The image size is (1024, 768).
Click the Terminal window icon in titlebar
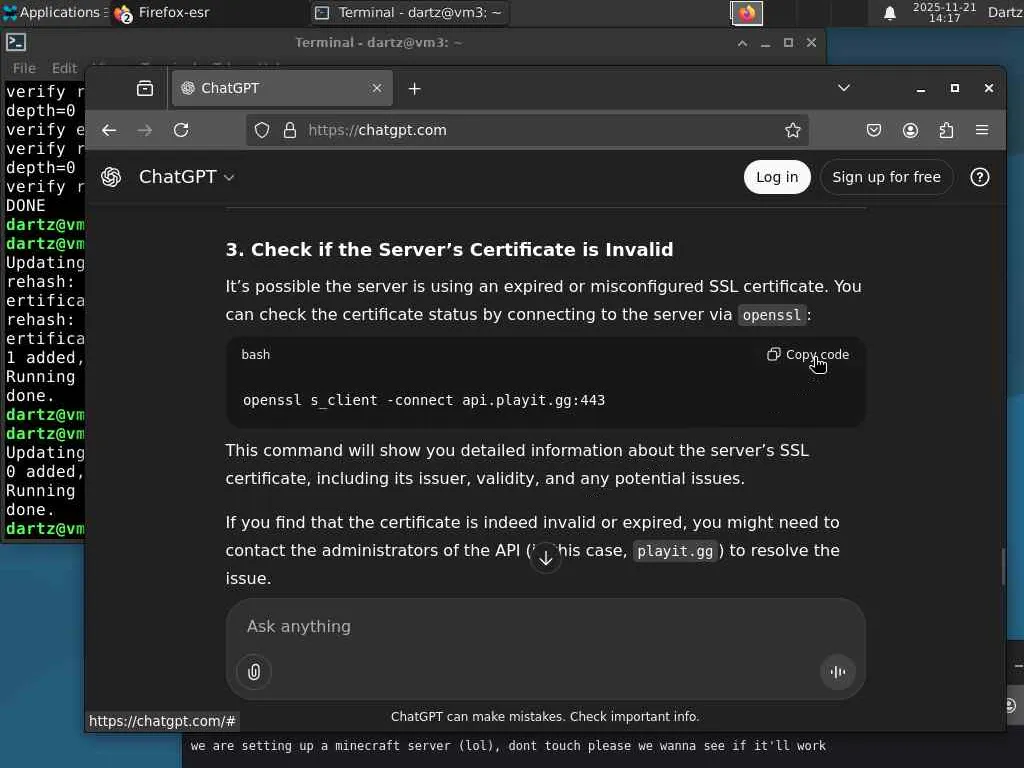(x=16, y=42)
